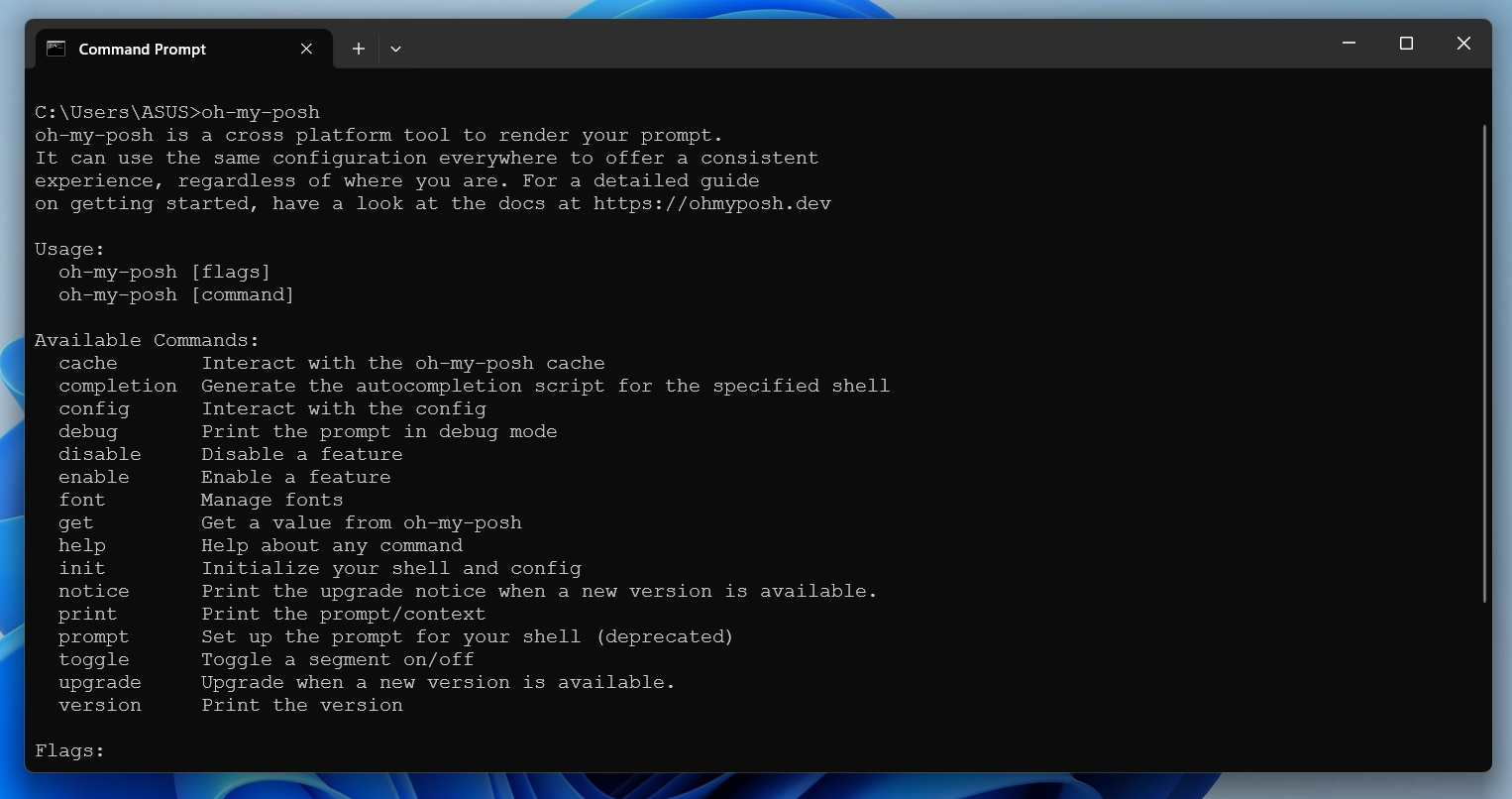Viewport: 1512px width, 799px height.
Task: Click the terminal vertical scrollbar
Action: [x=1484, y=363]
